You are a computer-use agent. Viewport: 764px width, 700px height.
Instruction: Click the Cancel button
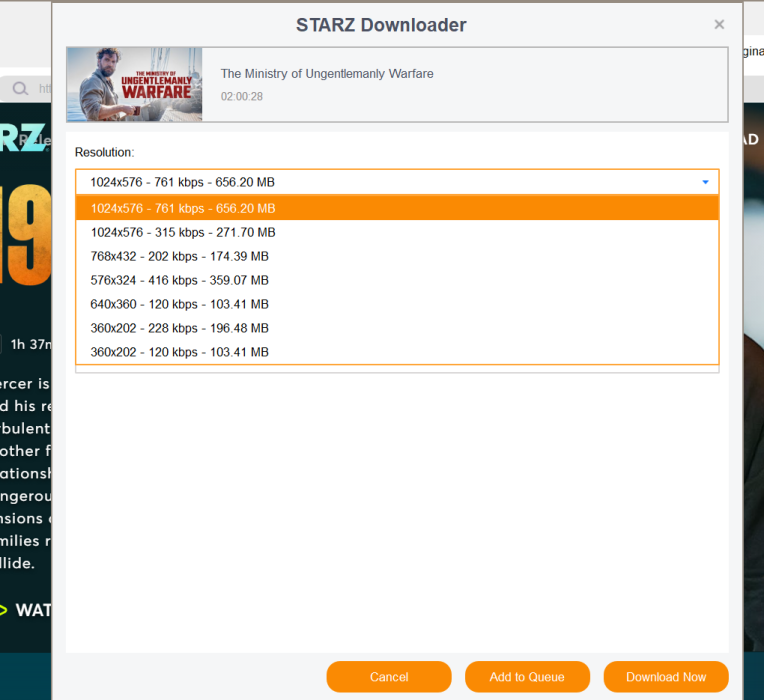coord(389,677)
